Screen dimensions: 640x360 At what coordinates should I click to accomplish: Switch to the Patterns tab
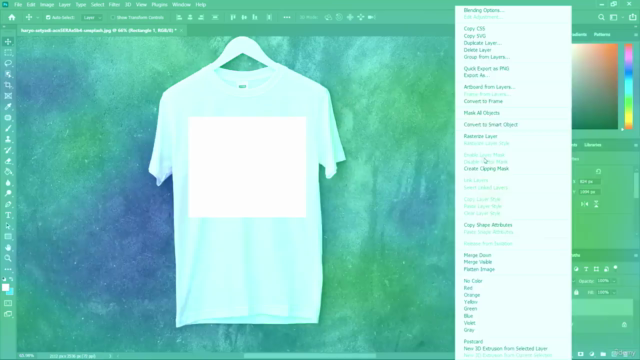(x=602, y=35)
